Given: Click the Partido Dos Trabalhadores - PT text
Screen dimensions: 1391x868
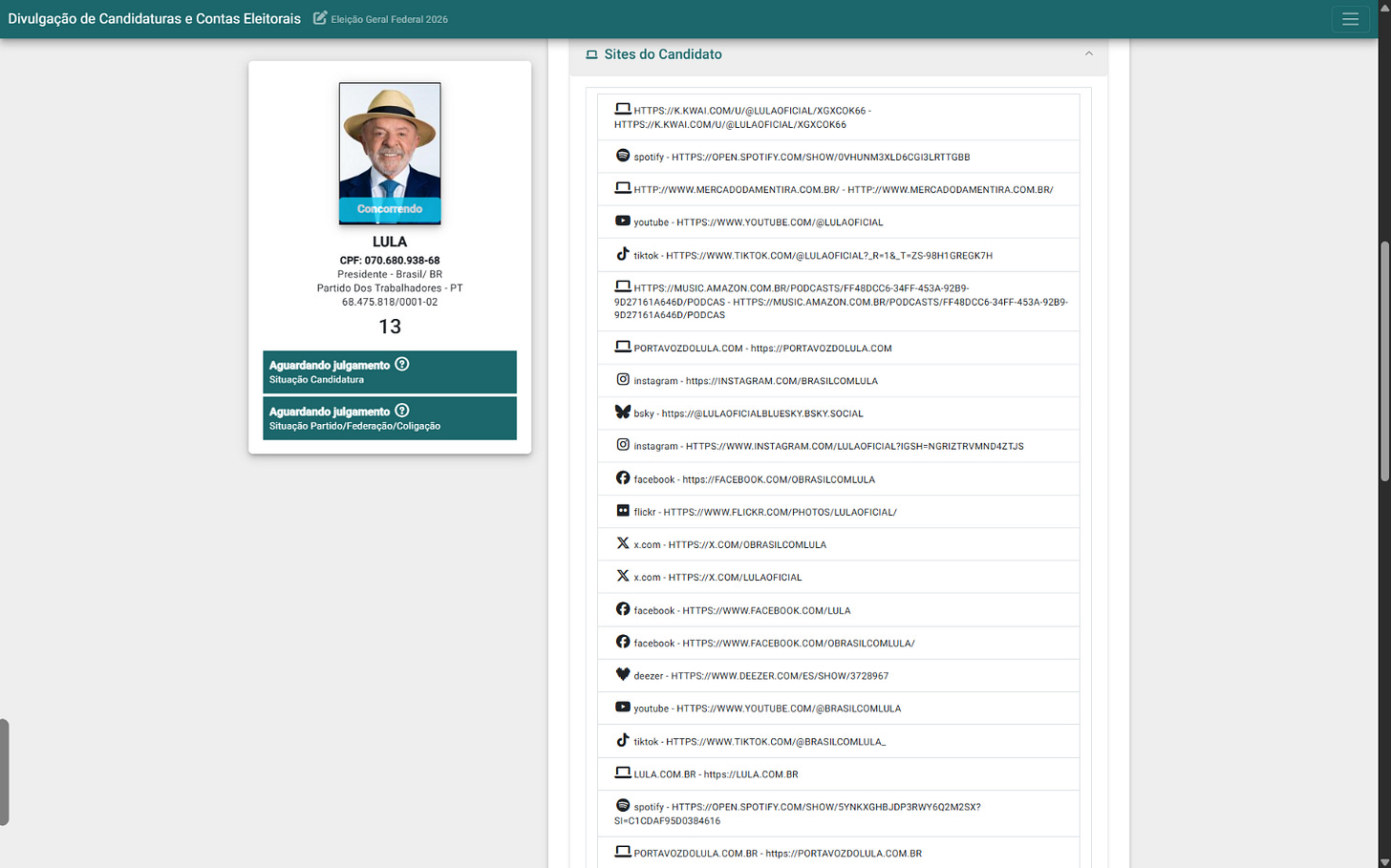Looking at the screenshot, I should click(x=390, y=288).
